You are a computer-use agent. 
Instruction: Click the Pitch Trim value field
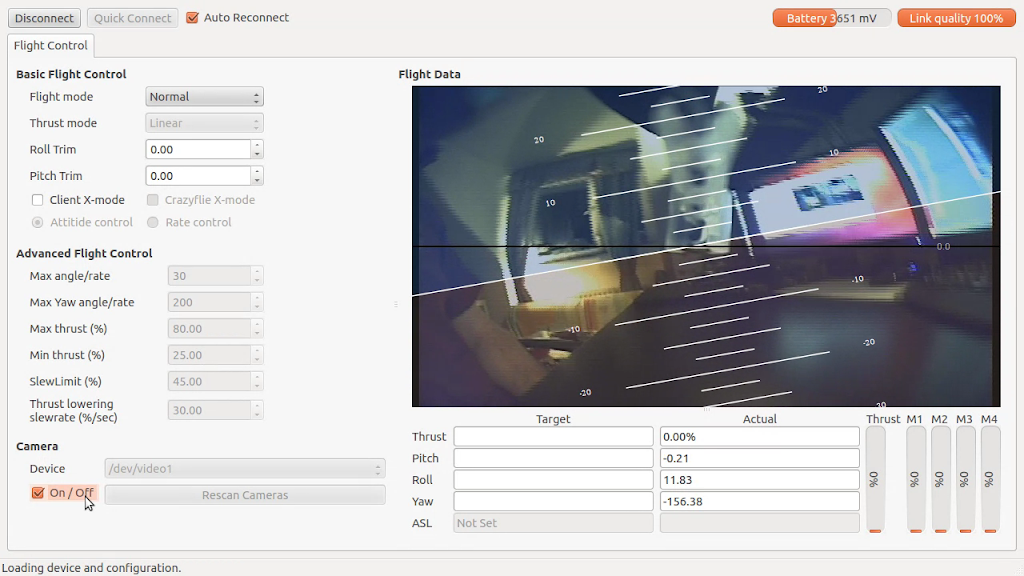[198, 176]
